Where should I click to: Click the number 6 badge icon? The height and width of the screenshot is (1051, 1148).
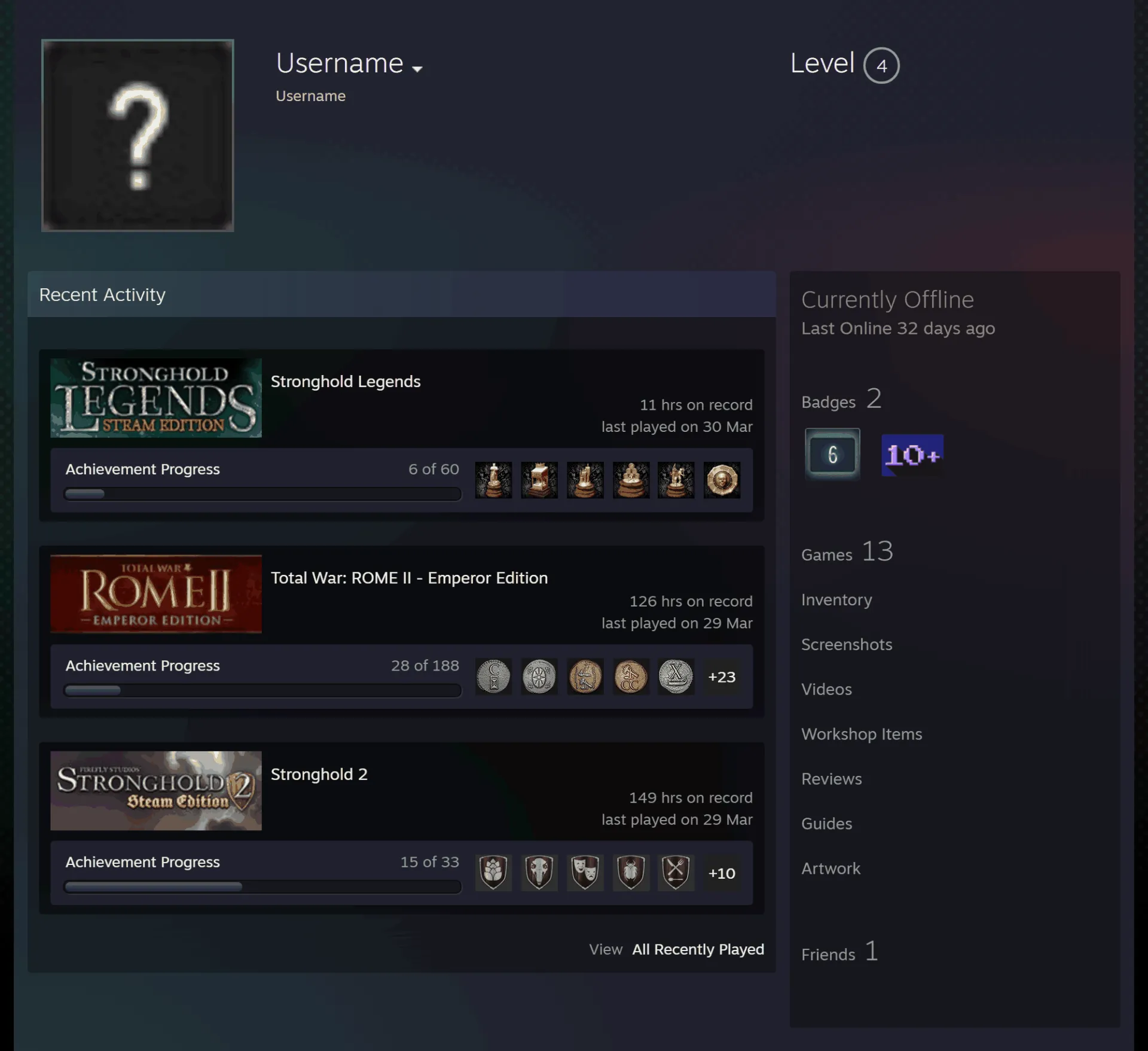832,455
